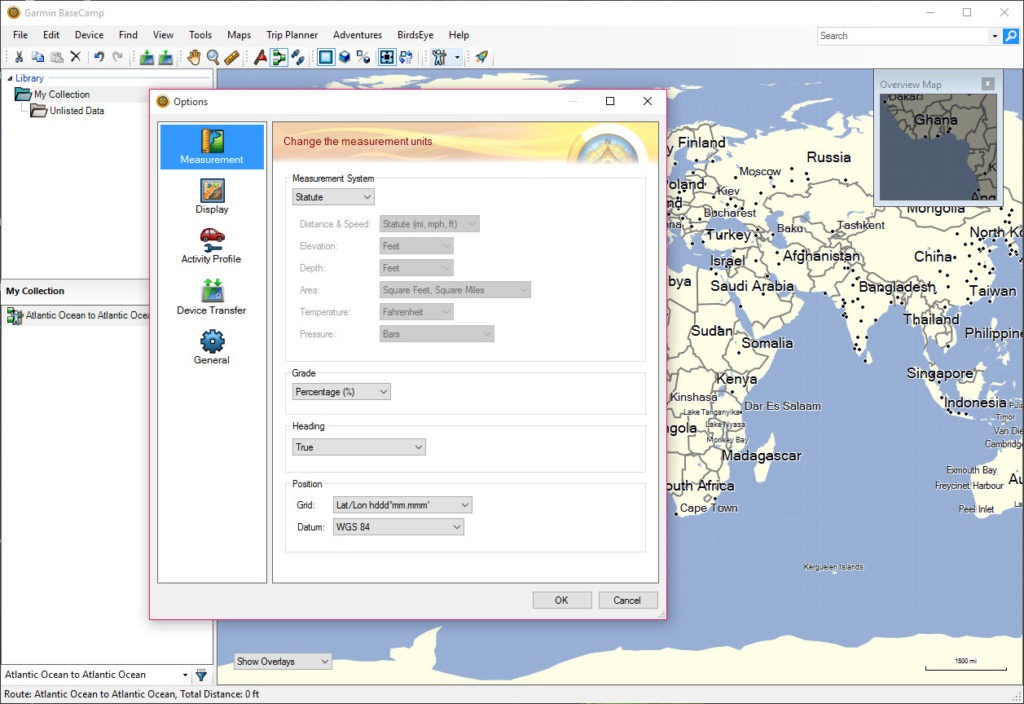The width and height of the screenshot is (1024, 704).
Task: Click the filter funnel icon in the library pane
Action: coord(201,675)
